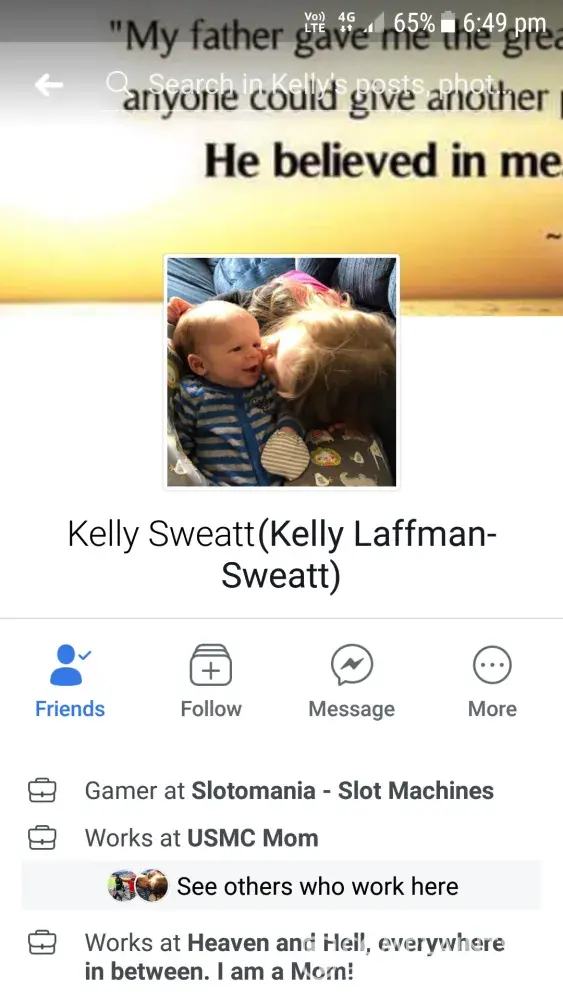
Task: Open the More ellipsis icon
Action: (x=492, y=665)
